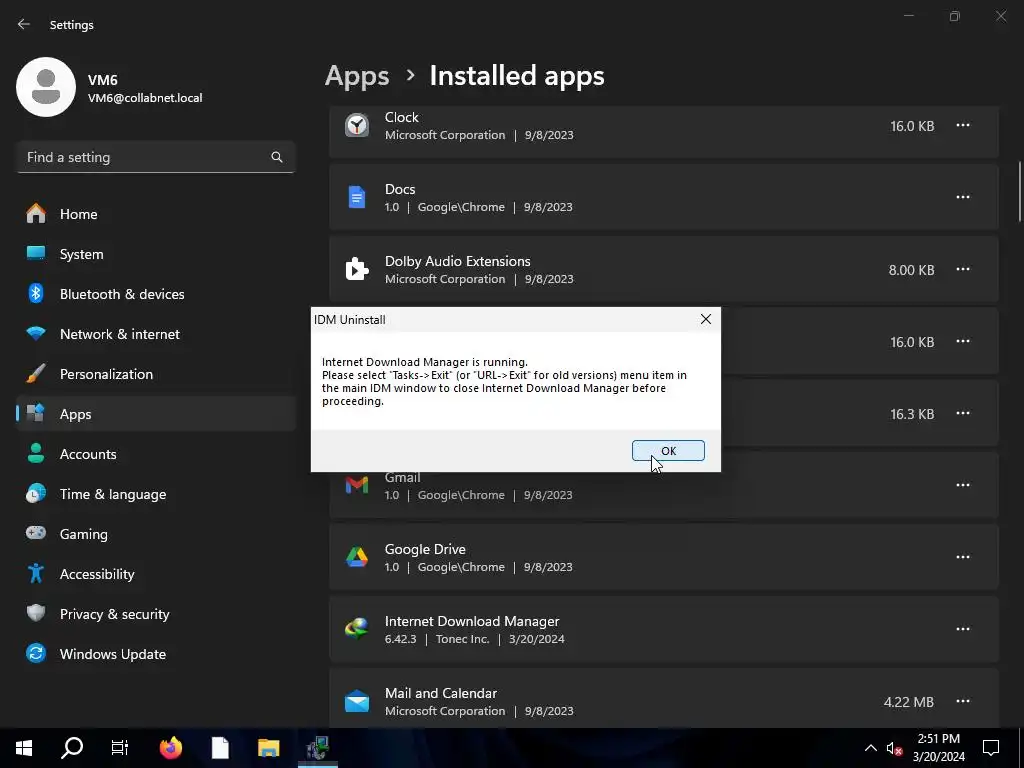
Task: Open Accessibility settings
Action: click(155, 574)
